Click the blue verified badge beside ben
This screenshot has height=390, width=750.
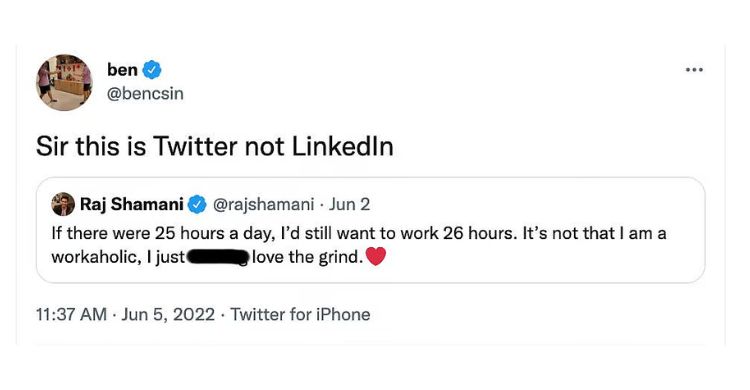coord(152,70)
